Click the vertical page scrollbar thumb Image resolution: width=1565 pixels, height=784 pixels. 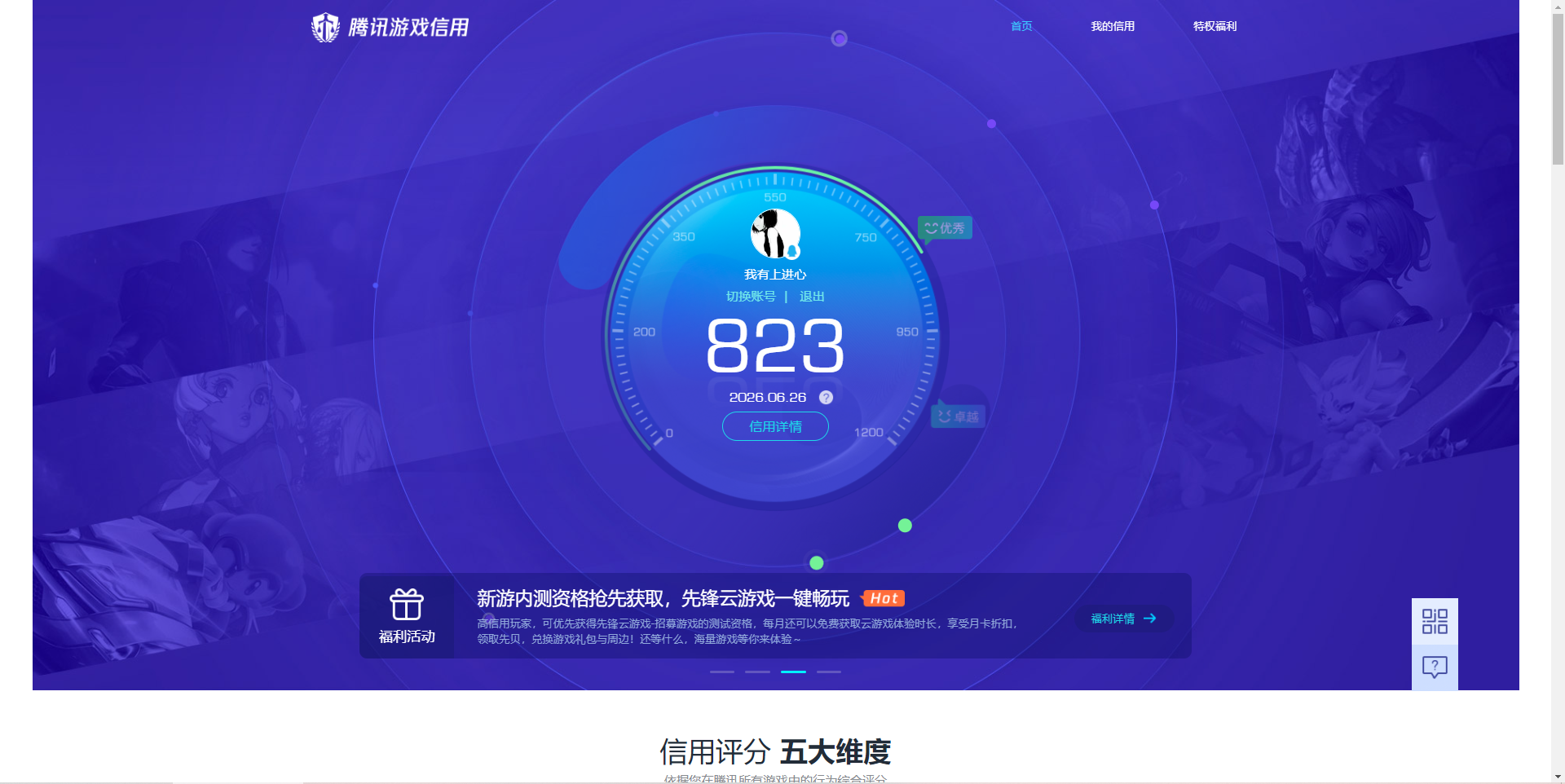tap(1558, 90)
